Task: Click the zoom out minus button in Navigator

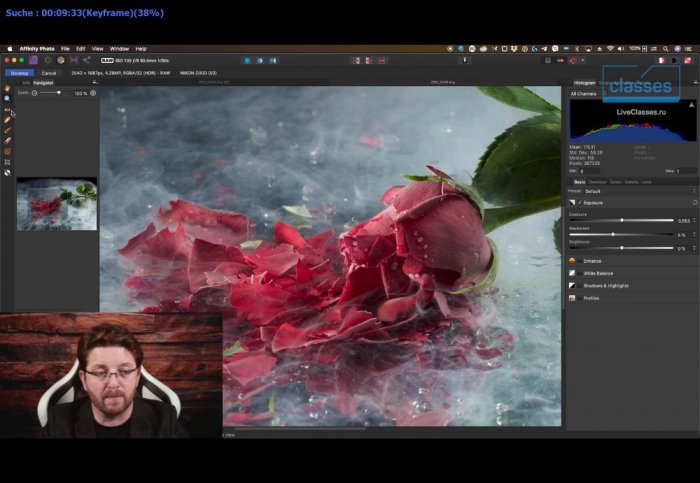Action: 34,93
